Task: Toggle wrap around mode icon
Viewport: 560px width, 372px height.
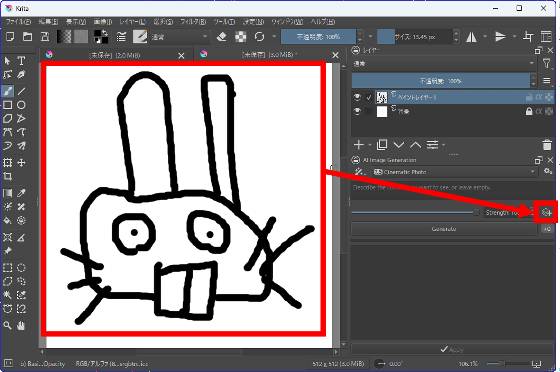Action: point(528,36)
